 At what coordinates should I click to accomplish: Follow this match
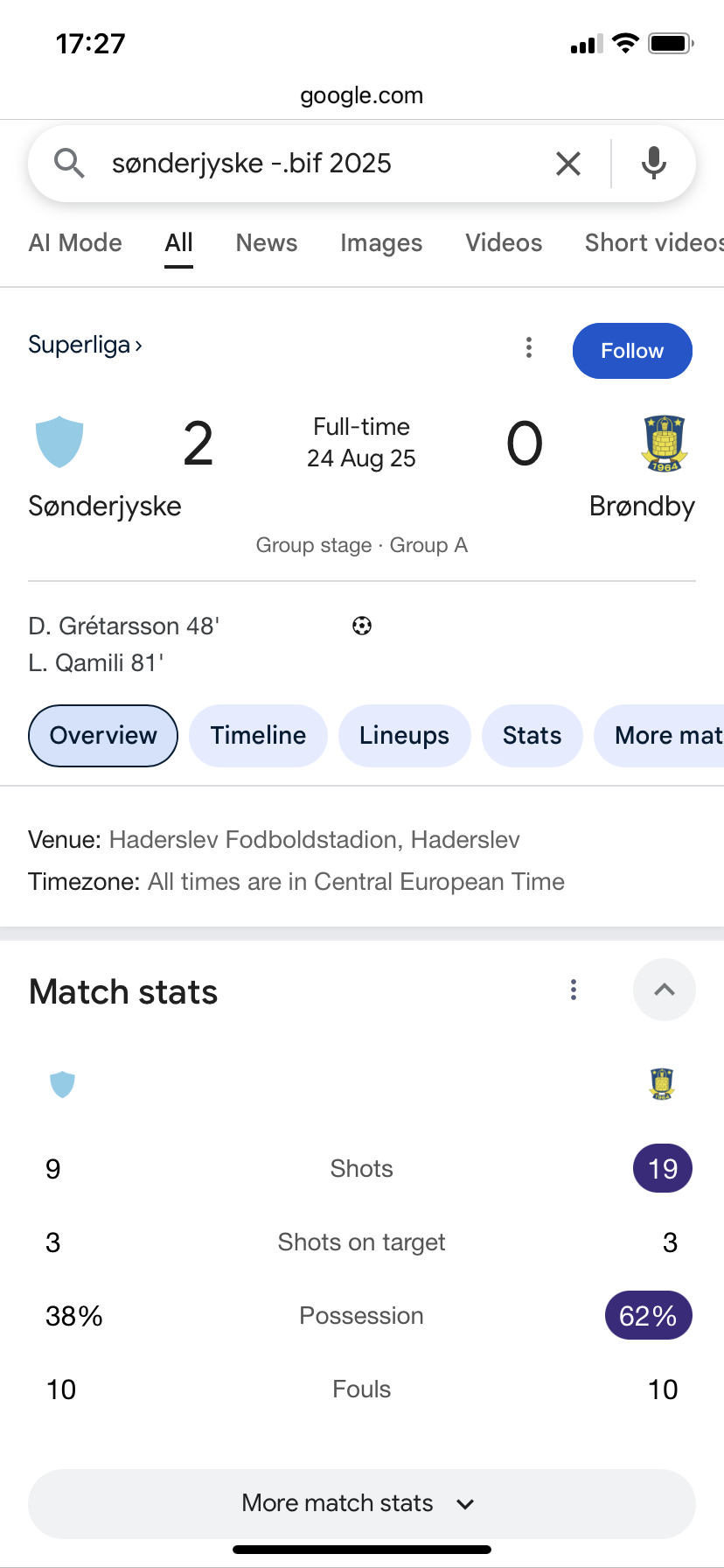click(x=632, y=351)
